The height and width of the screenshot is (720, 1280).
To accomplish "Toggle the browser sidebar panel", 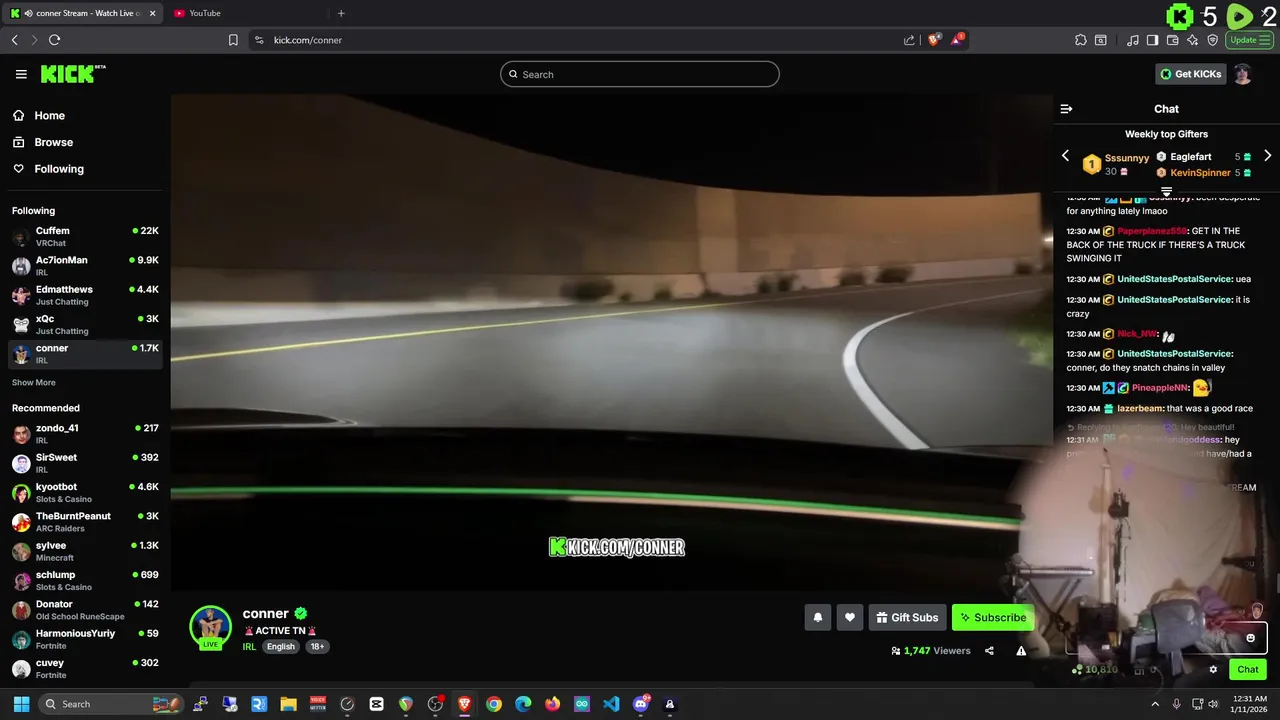I will click(x=1152, y=40).
